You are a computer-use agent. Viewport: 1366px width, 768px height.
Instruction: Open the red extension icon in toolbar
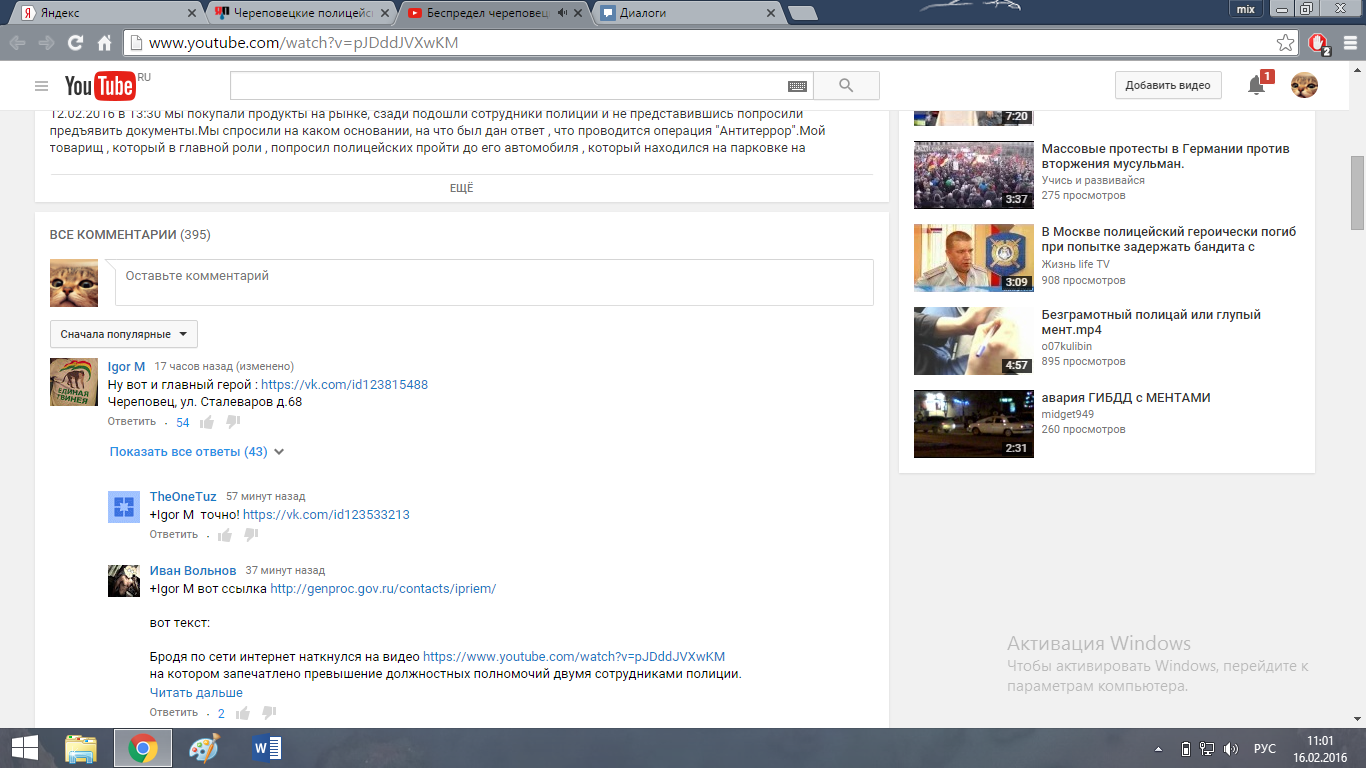click(x=1319, y=43)
